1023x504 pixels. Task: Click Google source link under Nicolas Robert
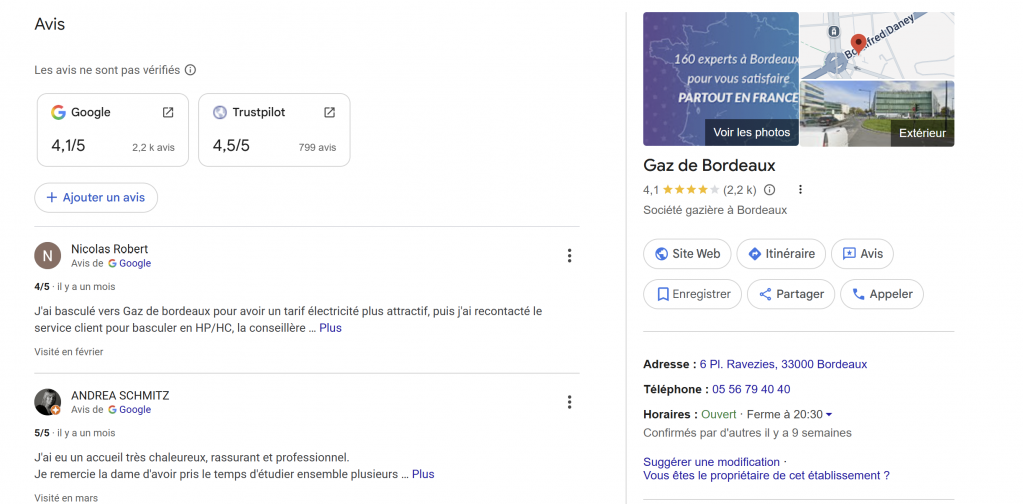(129, 263)
